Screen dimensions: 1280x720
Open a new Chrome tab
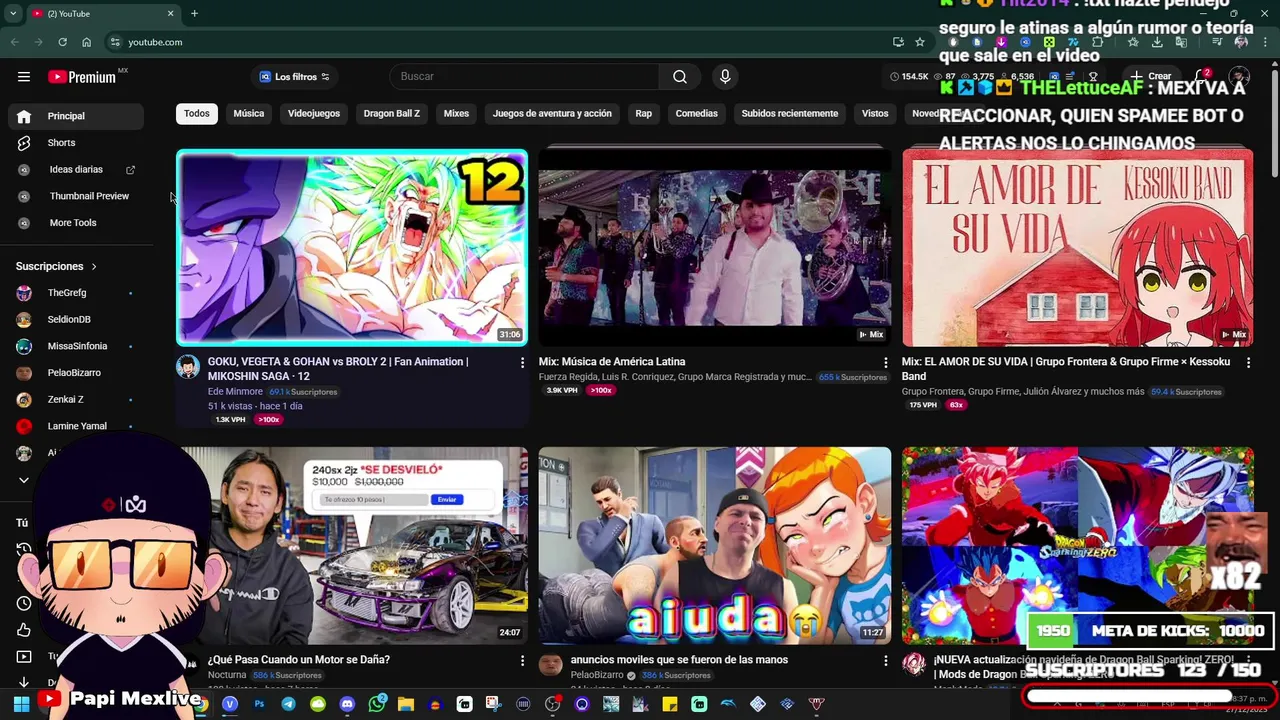(194, 13)
